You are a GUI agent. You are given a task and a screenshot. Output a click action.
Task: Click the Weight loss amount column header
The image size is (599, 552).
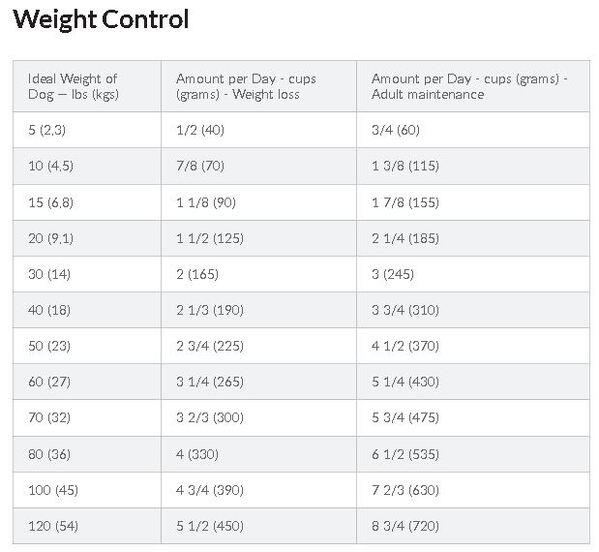(x=259, y=86)
